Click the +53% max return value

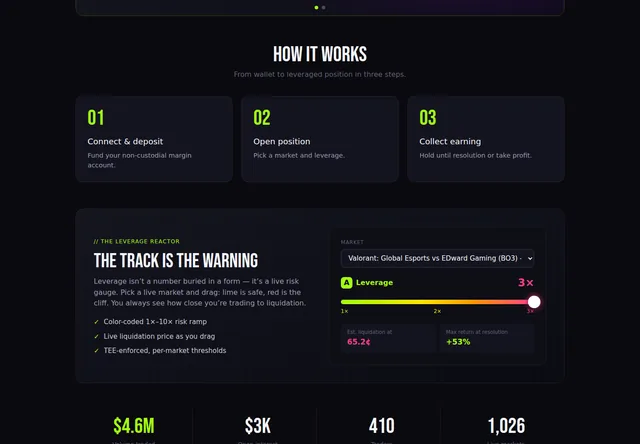pos(458,342)
